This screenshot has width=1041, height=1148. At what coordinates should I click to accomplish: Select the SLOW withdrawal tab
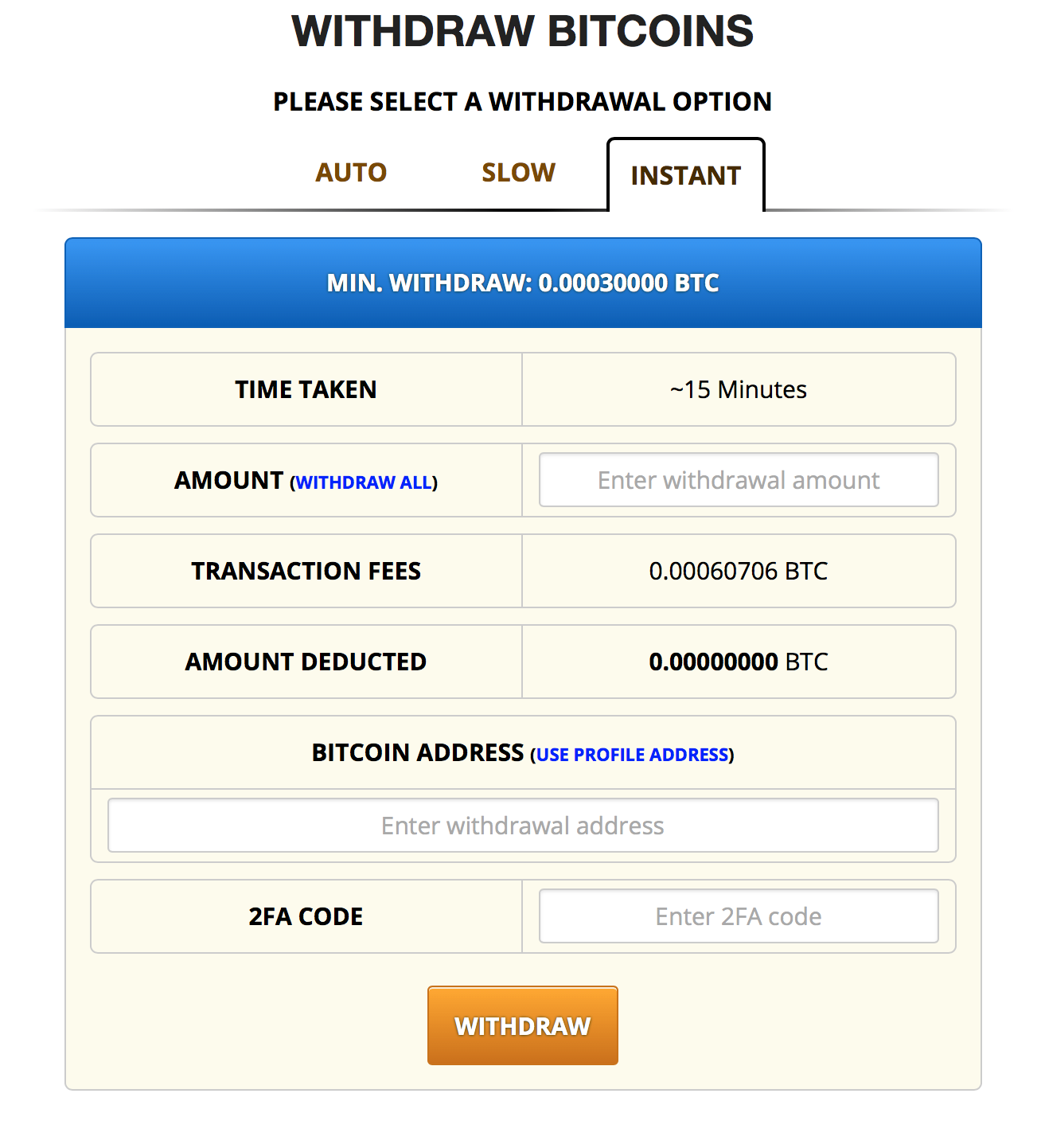[518, 173]
